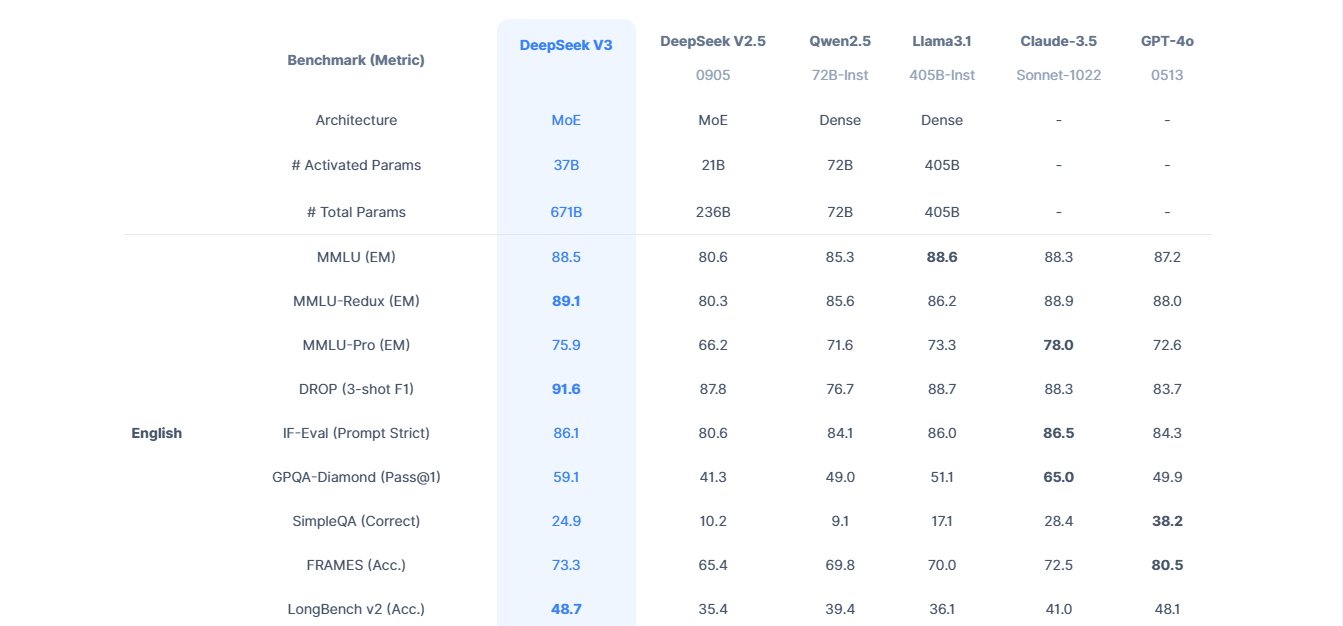Select Qwen2.5's LongBench v2 score 39.4
Screen dimensions: 1343x626
click(840, 609)
